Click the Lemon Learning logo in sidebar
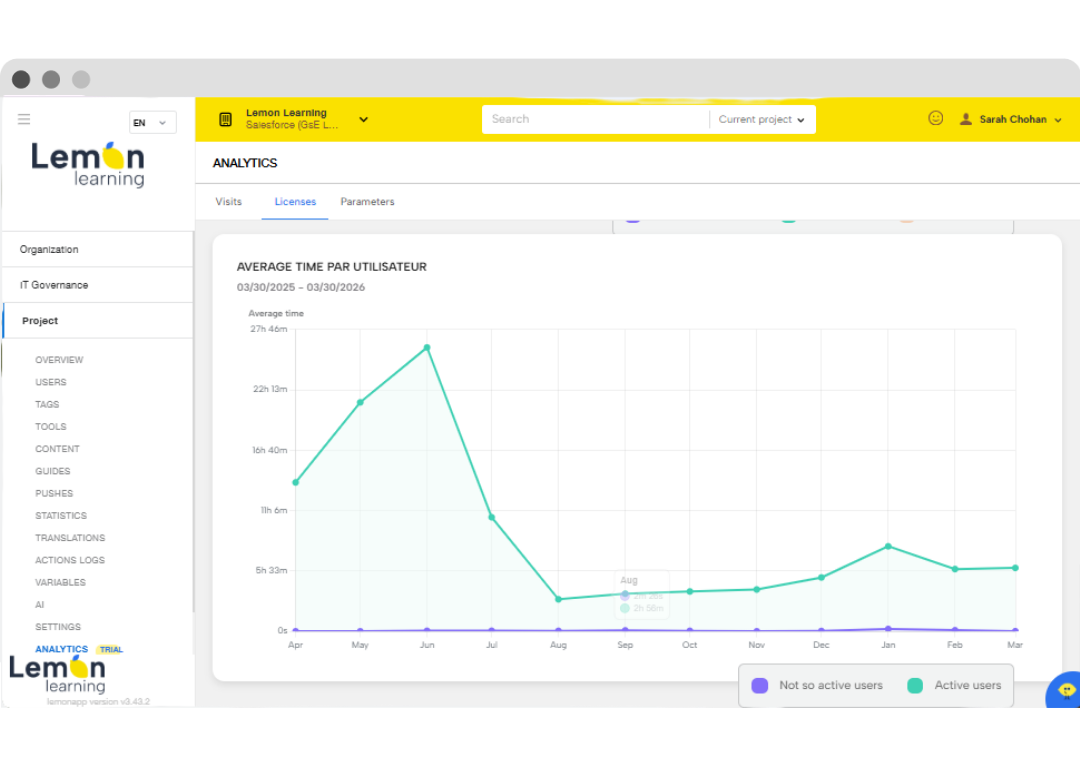Screen dimensions: 1080x766 point(88,164)
